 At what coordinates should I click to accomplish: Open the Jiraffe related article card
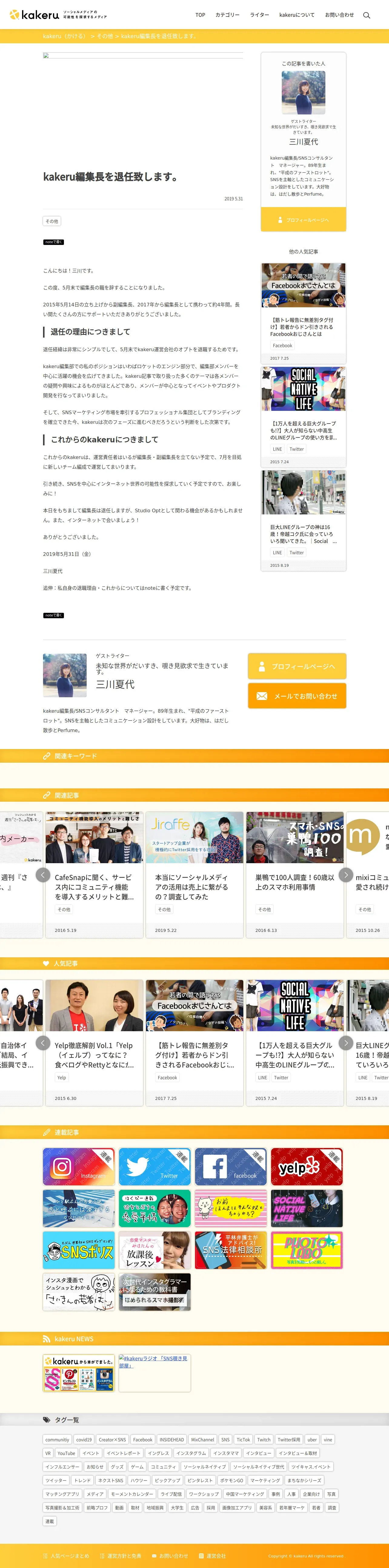(194, 874)
